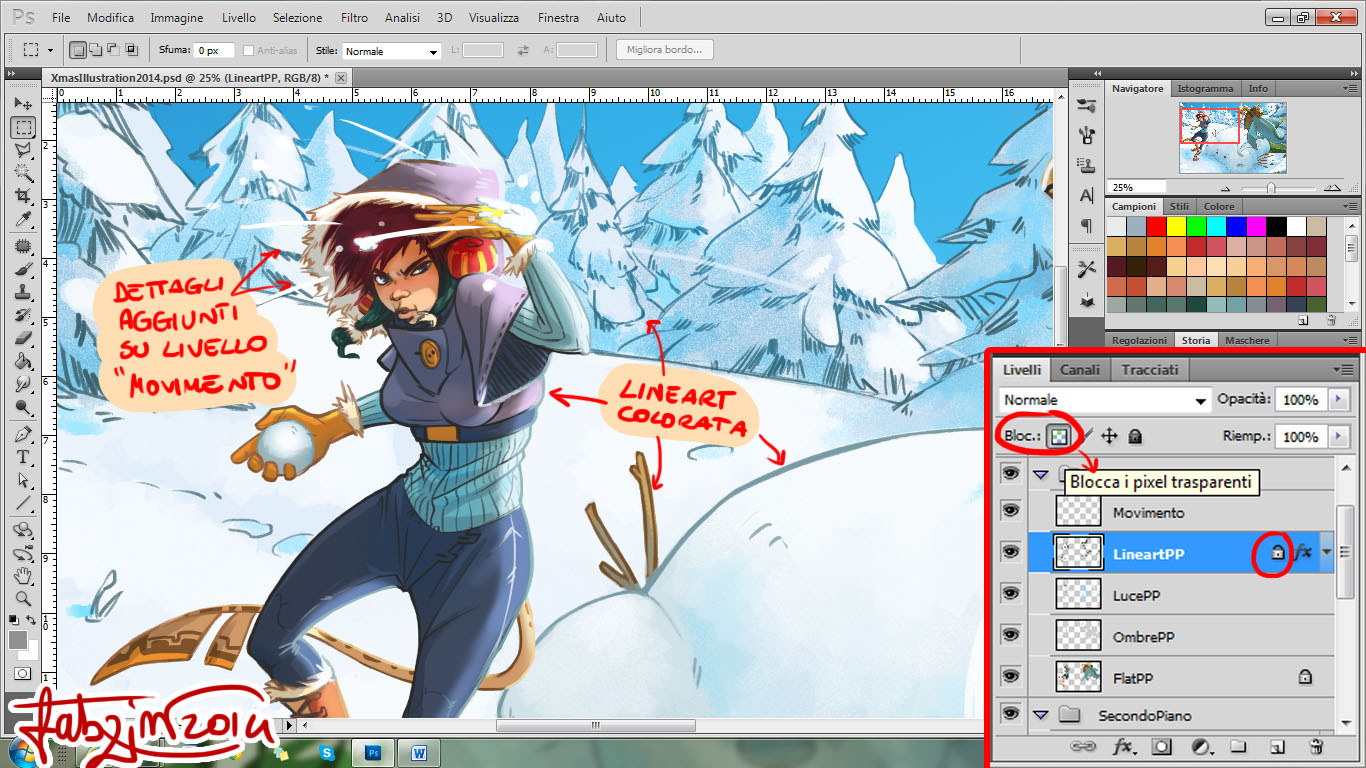Pick the red swatch in Campioni
This screenshot has width=1366, height=768.
(x=1156, y=227)
